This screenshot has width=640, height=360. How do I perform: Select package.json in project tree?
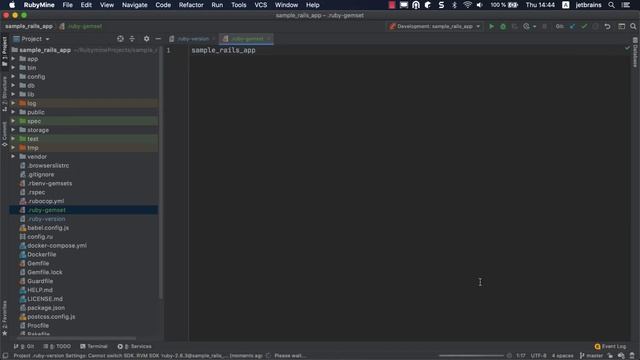tap(46, 308)
